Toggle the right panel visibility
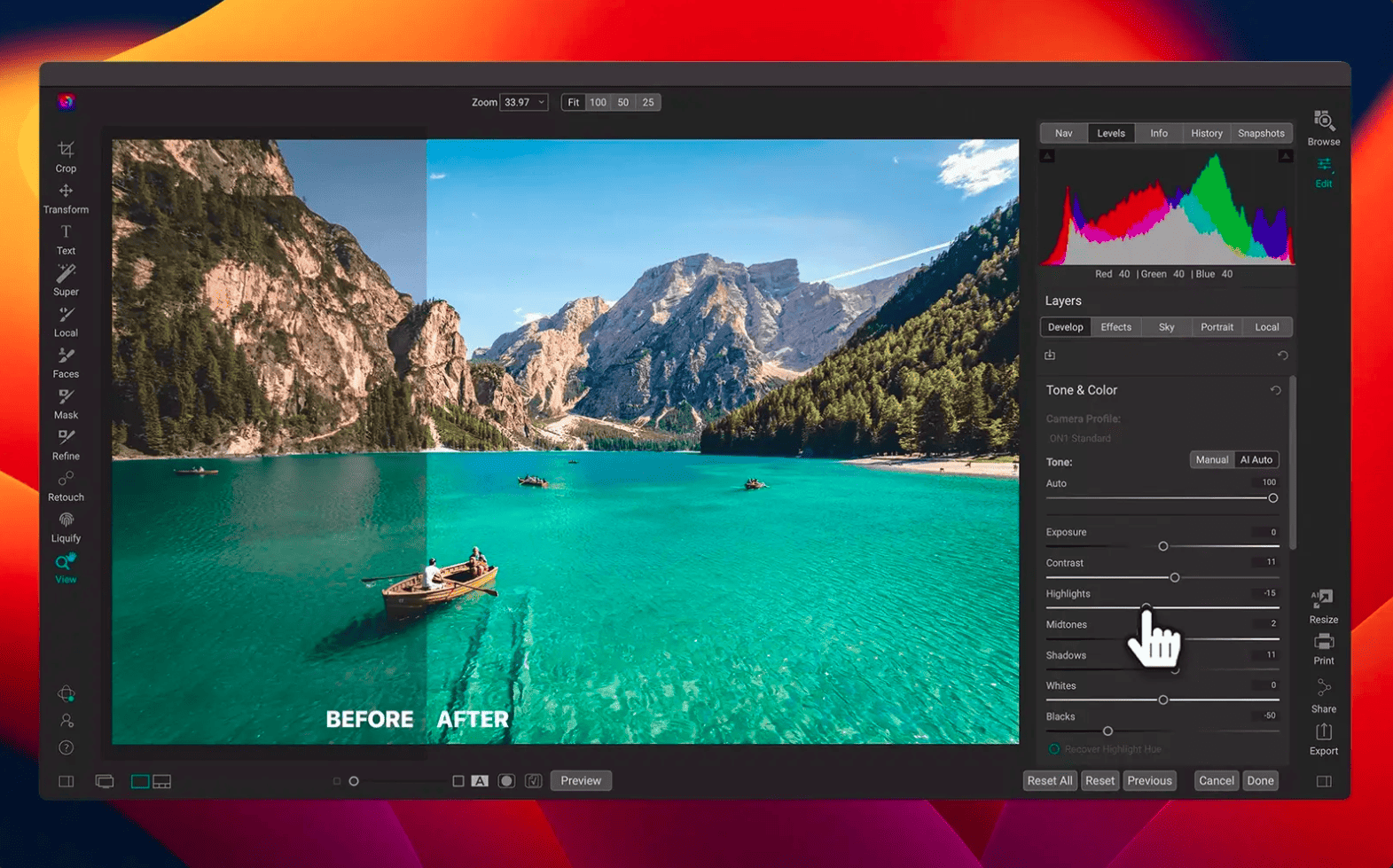 (1324, 781)
